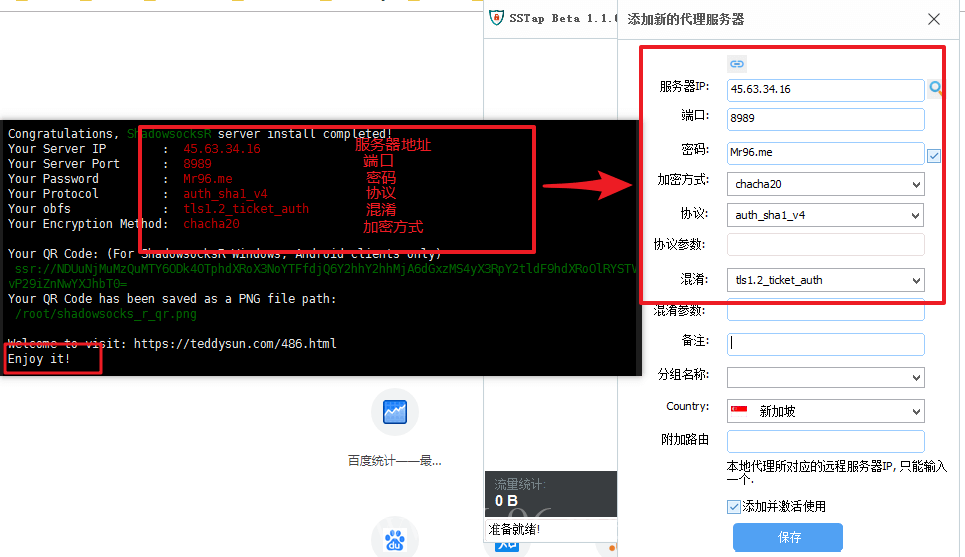
Task: Open the Baidu statistics chart shortcut icon
Action: (x=395, y=412)
